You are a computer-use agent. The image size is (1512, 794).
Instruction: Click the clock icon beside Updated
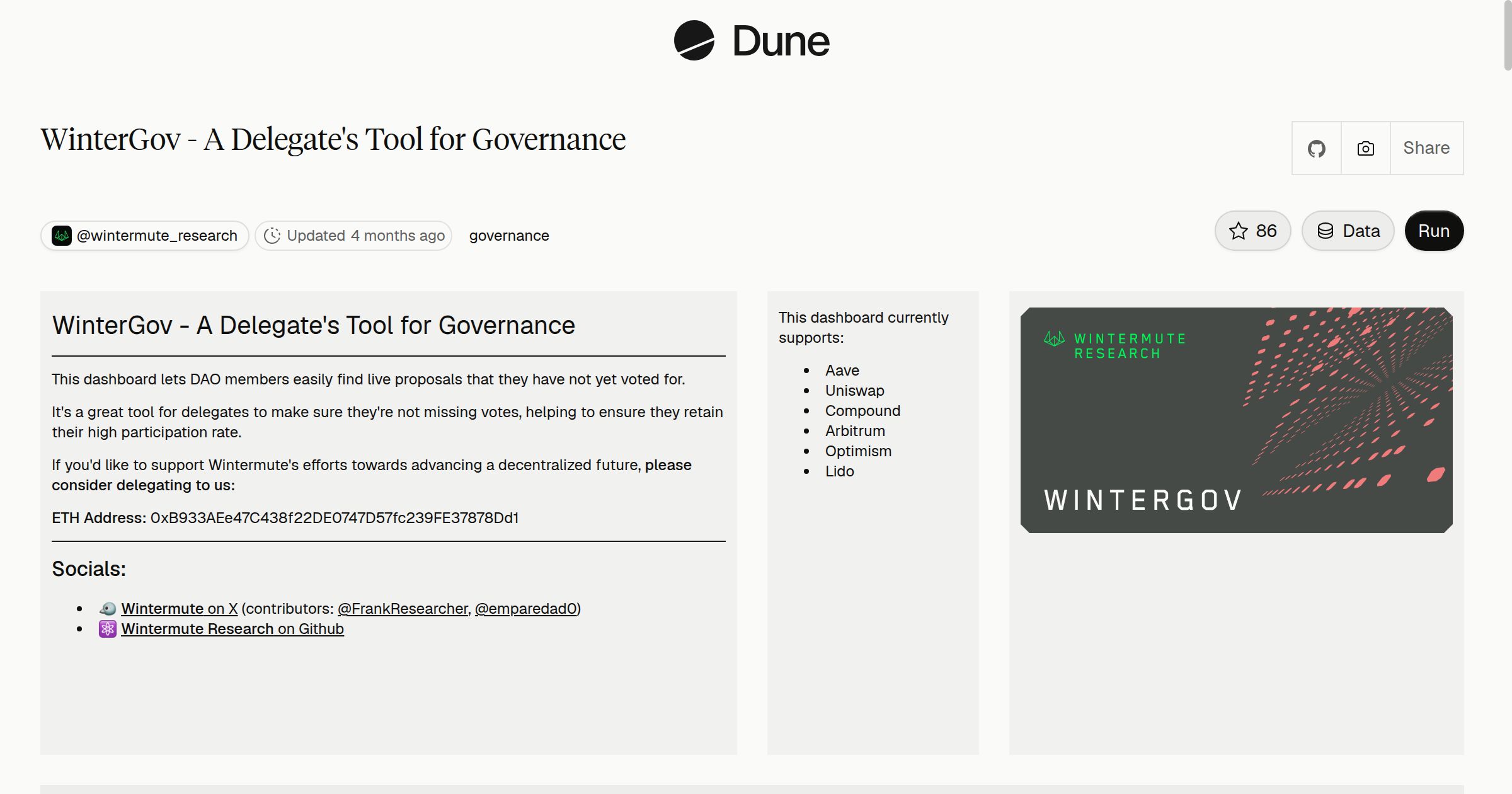click(x=272, y=236)
